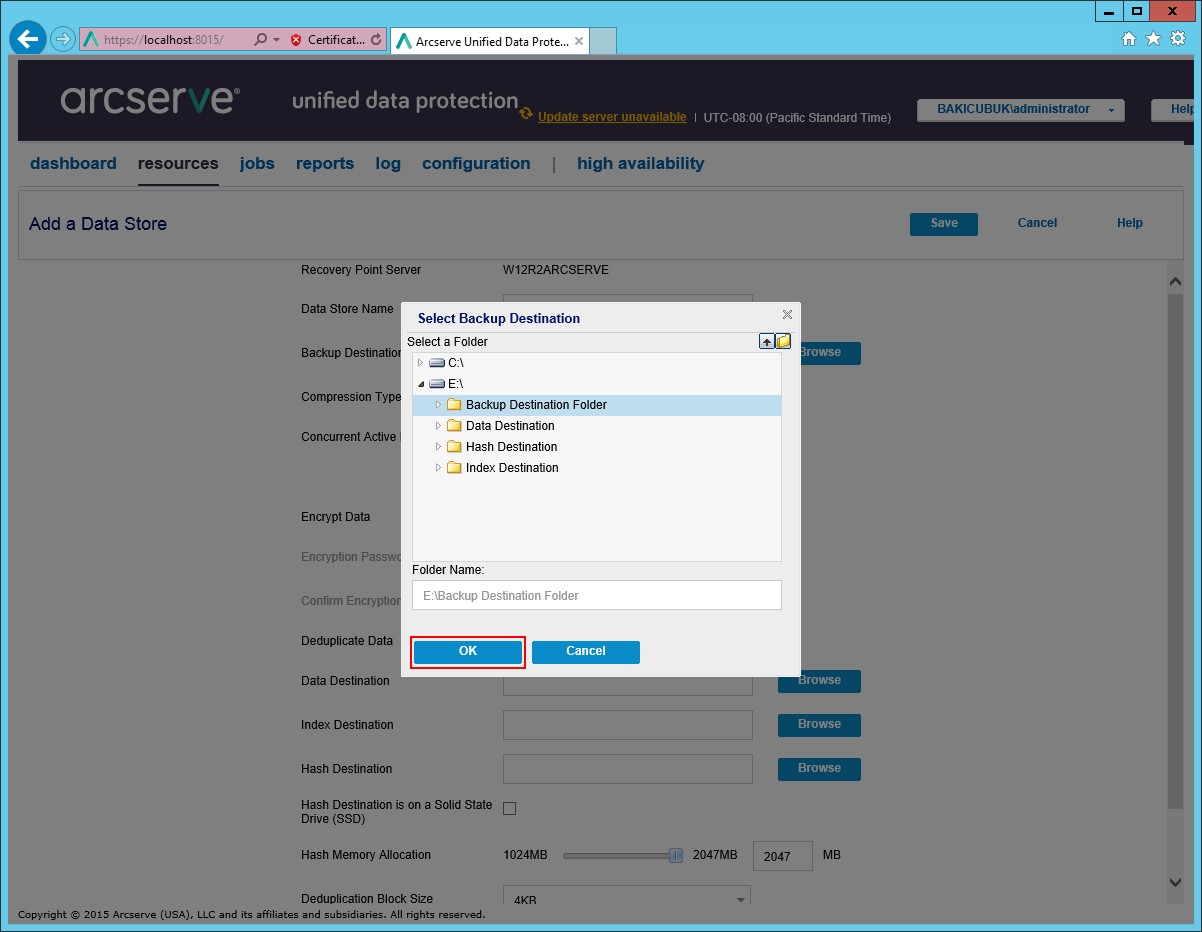The height and width of the screenshot is (932, 1202).
Task: Expand the Backup Destination Folder node
Action: 438,405
